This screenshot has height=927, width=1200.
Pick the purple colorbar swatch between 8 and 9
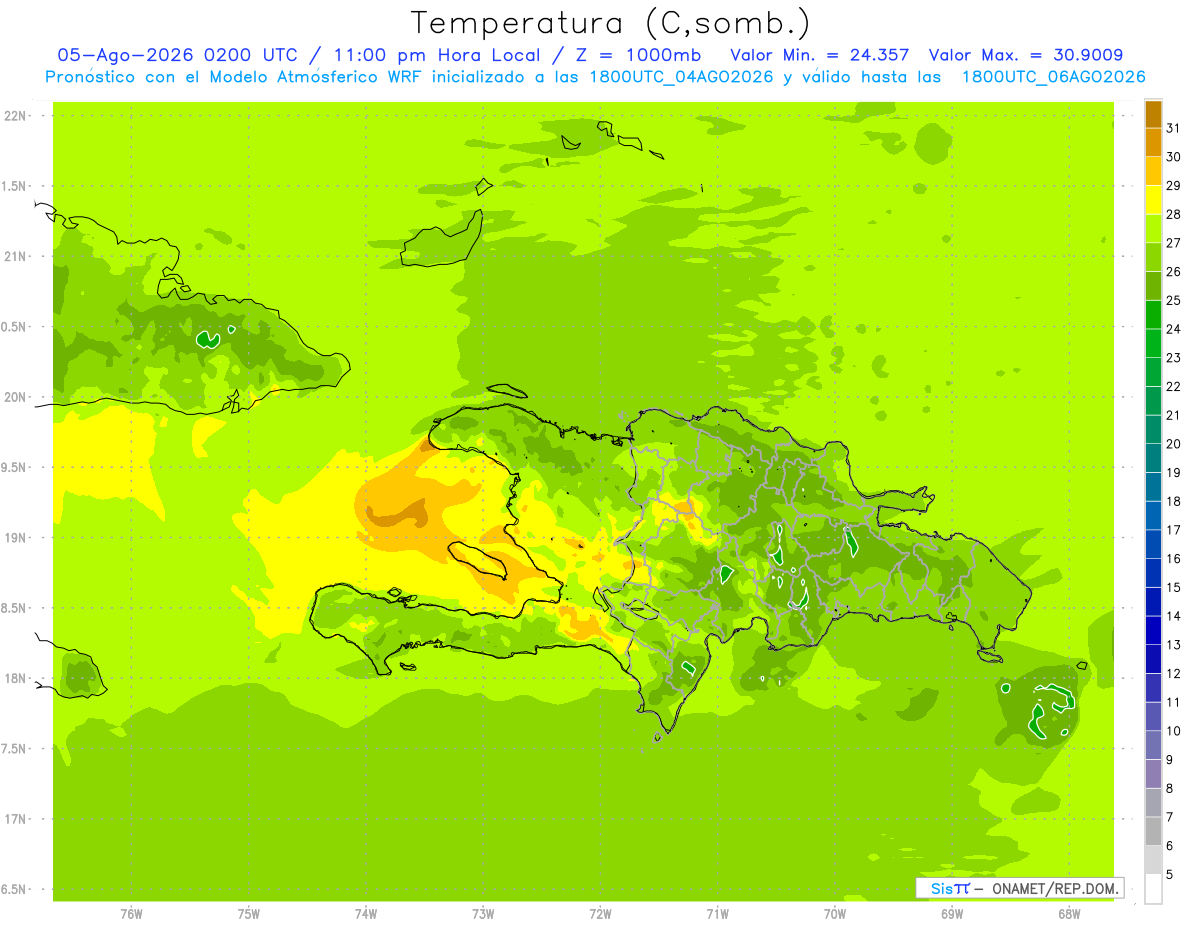(1153, 774)
